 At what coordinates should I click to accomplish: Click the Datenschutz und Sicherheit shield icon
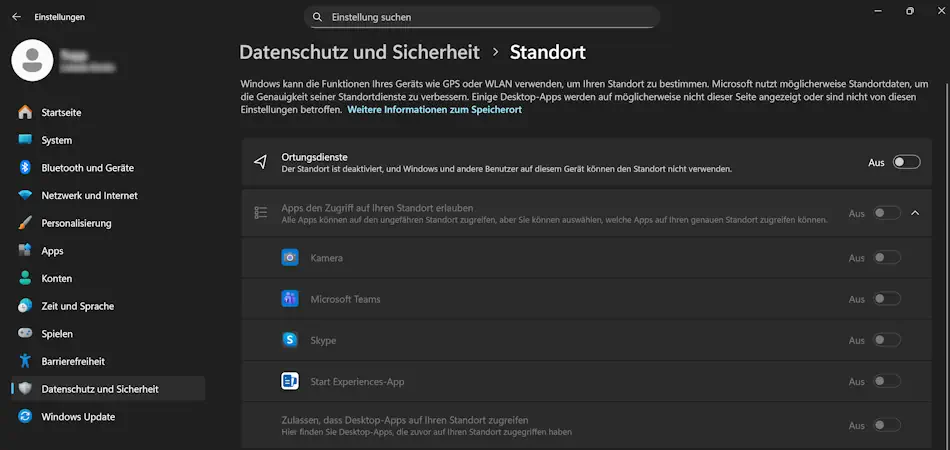click(25, 389)
